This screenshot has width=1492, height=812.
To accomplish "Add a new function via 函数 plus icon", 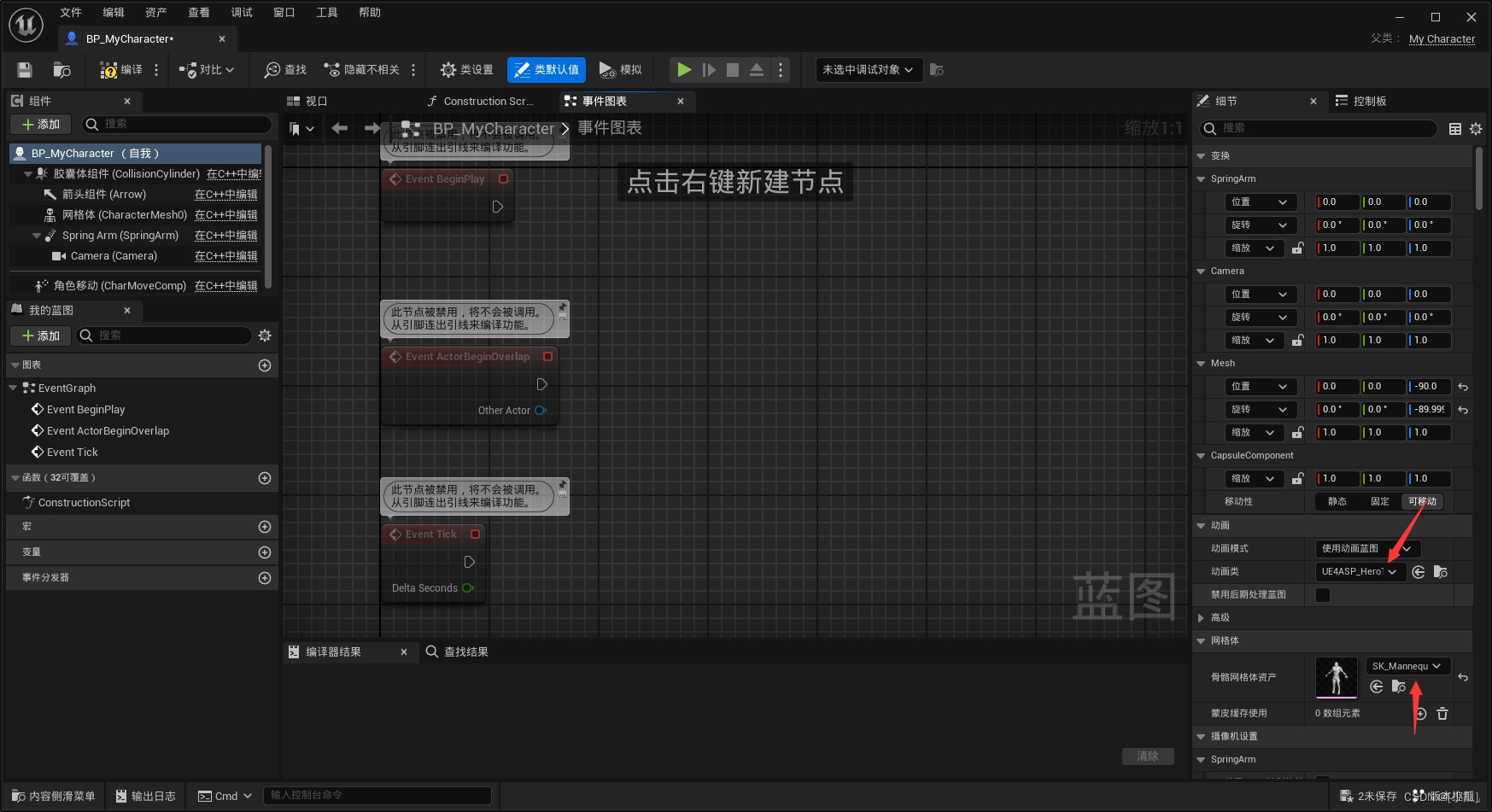I will click(x=265, y=478).
